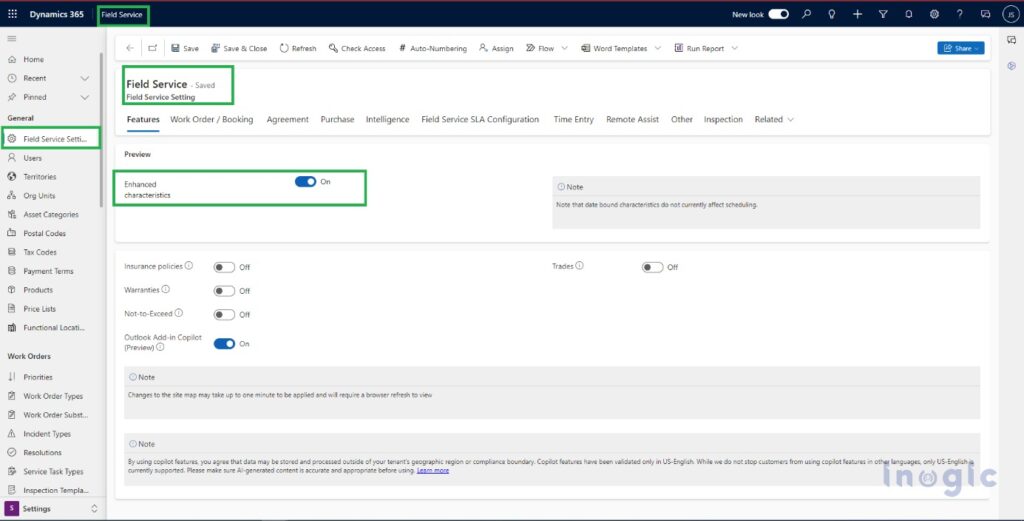This screenshot has width=1024, height=521.
Task: Click Run Report command
Action: pos(699,48)
